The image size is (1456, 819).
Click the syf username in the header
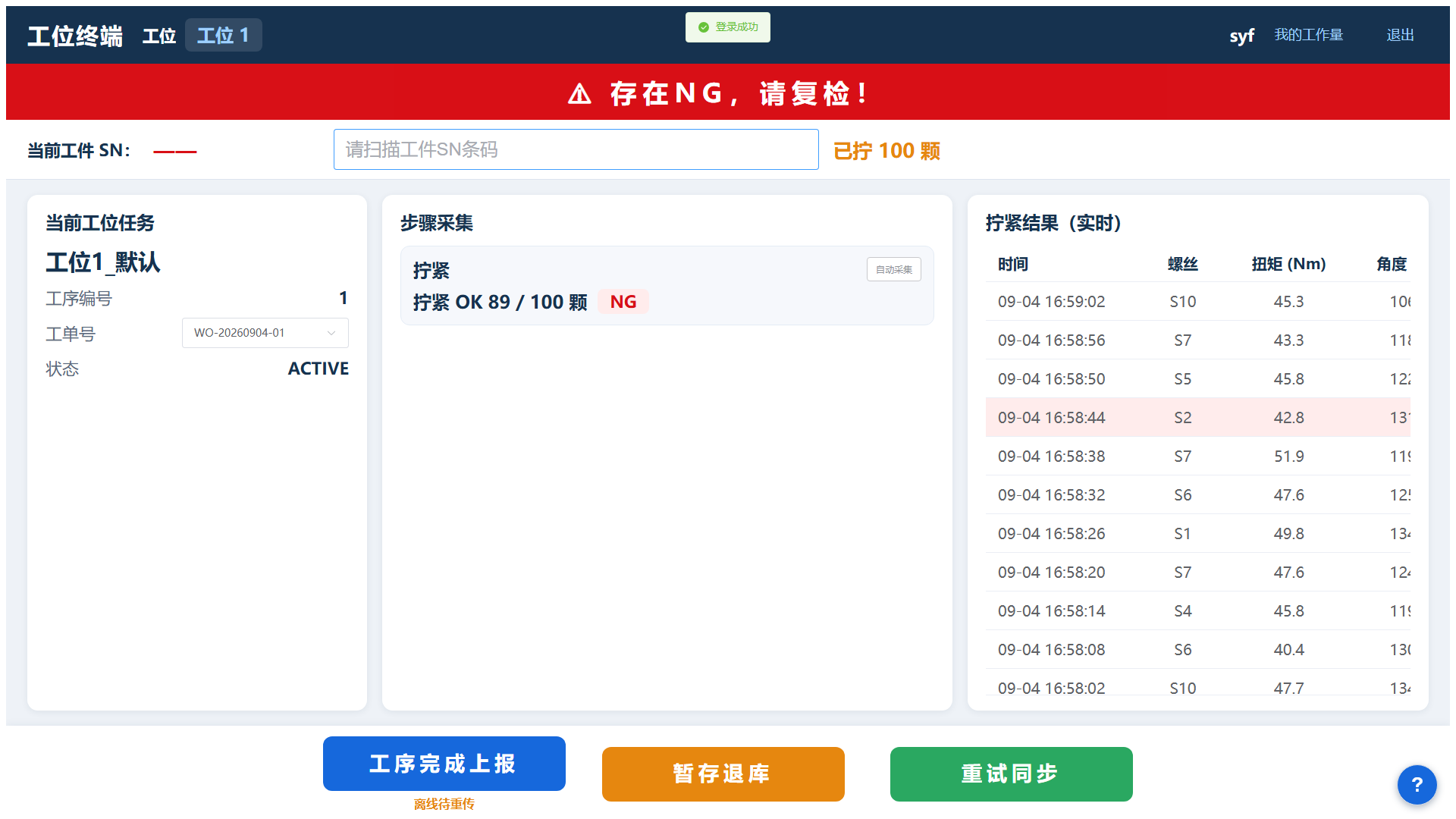tap(1242, 36)
